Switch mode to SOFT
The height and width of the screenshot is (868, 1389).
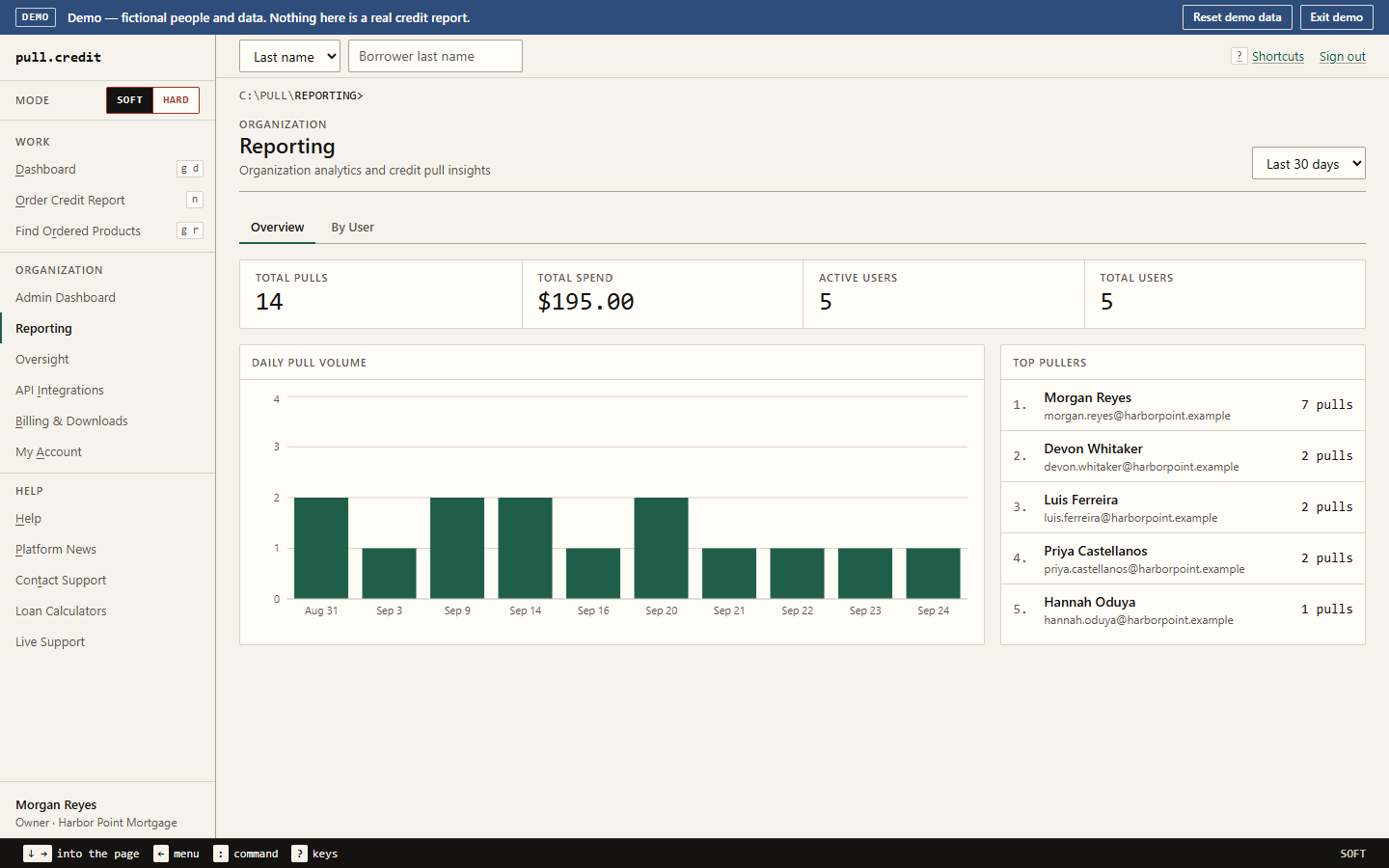pyautogui.click(x=129, y=100)
